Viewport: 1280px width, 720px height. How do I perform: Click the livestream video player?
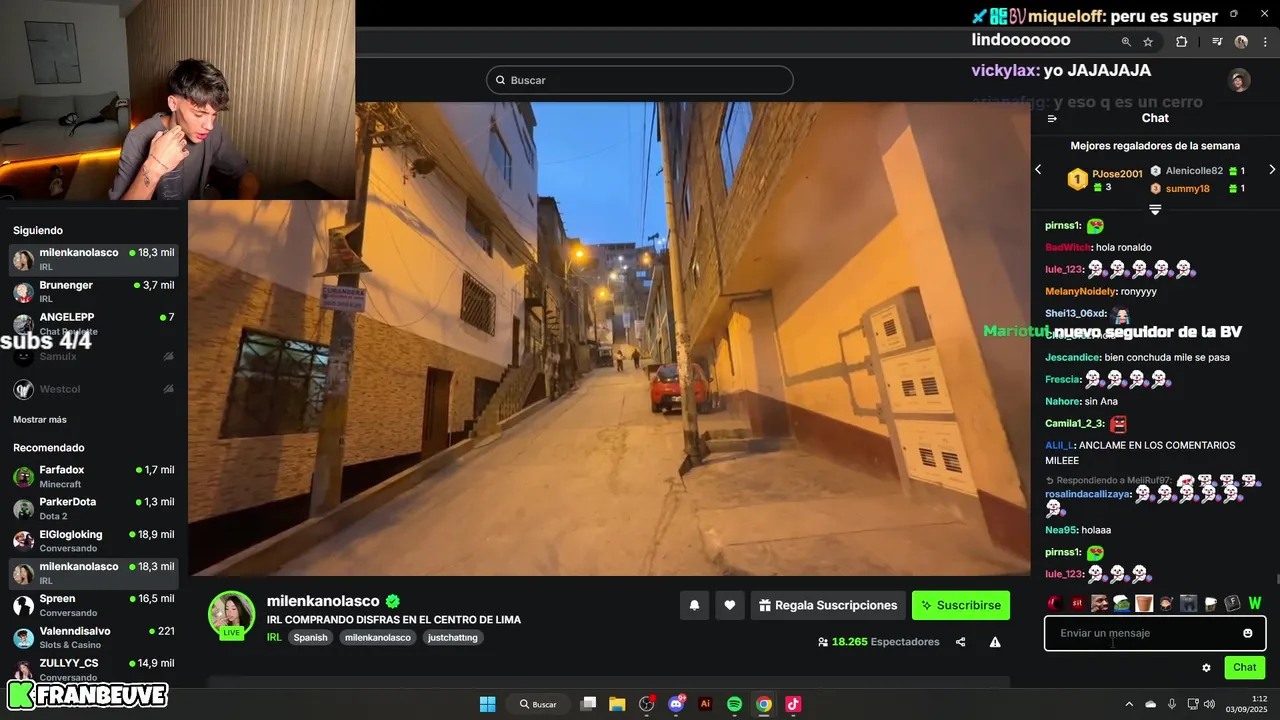tap(609, 338)
